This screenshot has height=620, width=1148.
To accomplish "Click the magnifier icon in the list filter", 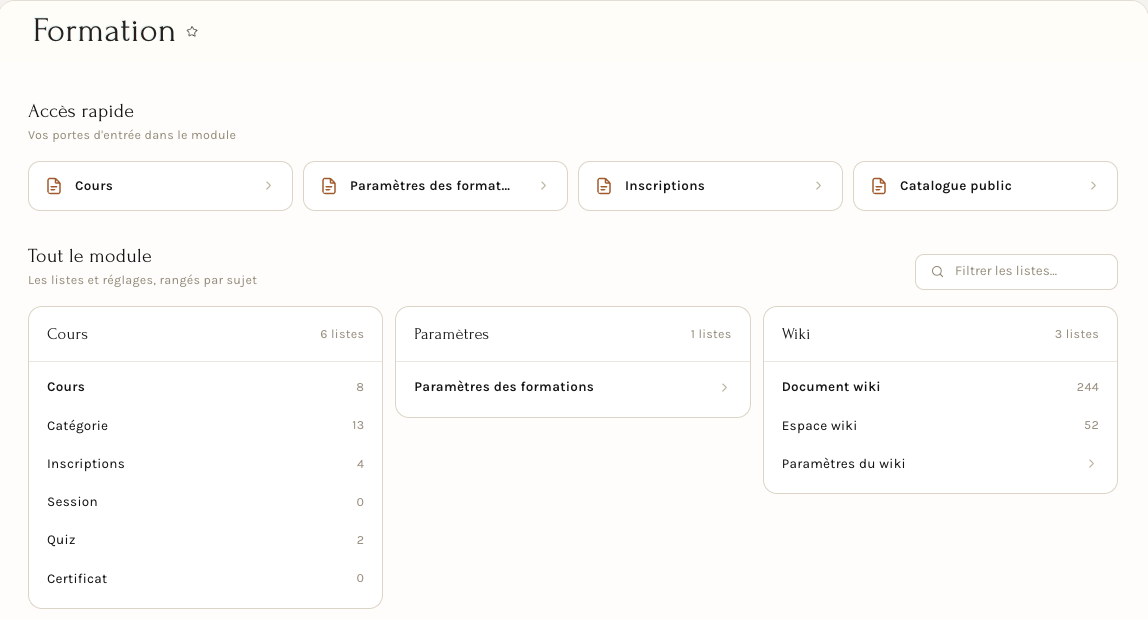I will click(x=937, y=272).
